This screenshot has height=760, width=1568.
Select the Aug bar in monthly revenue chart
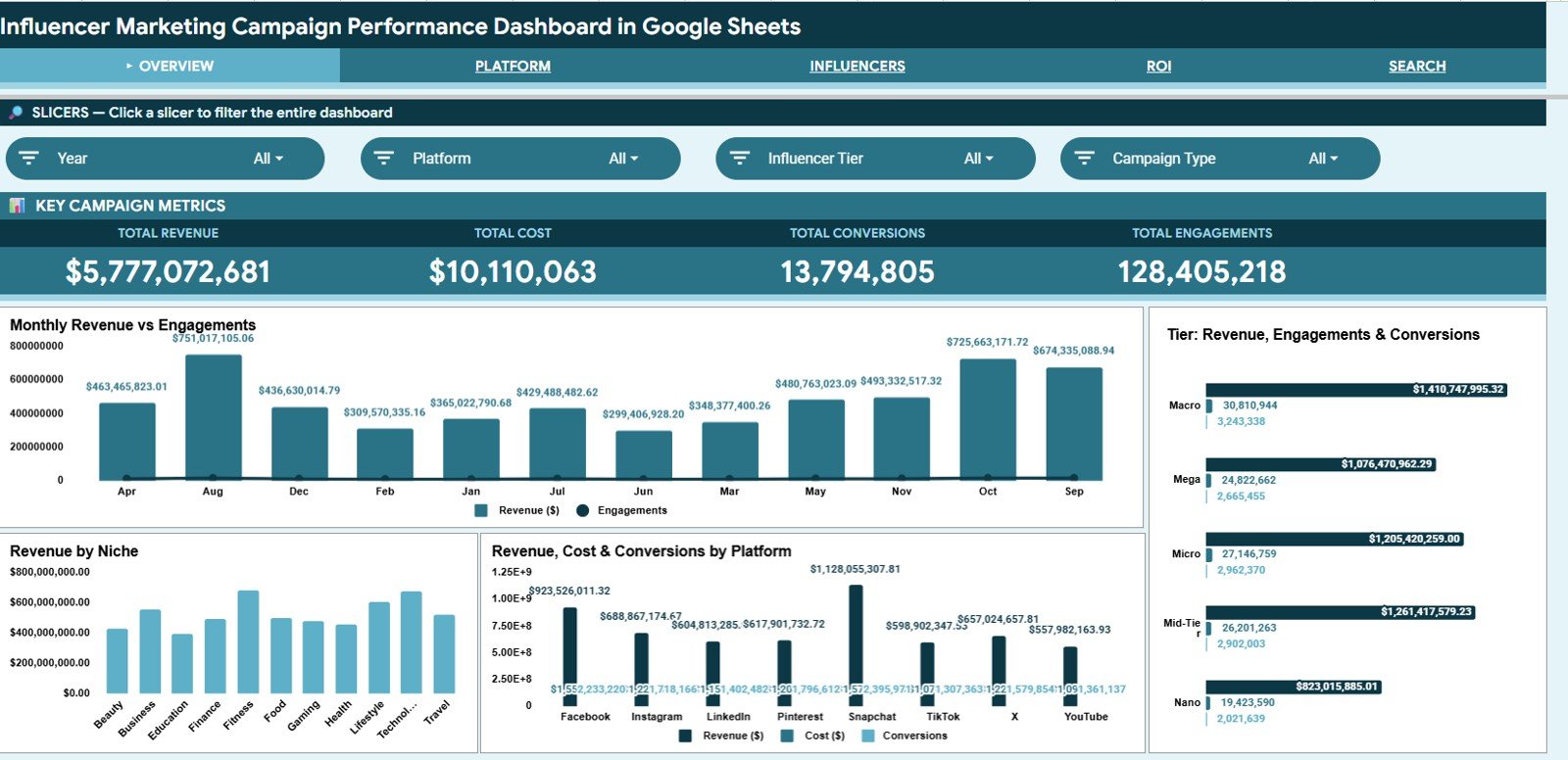click(x=213, y=417)
